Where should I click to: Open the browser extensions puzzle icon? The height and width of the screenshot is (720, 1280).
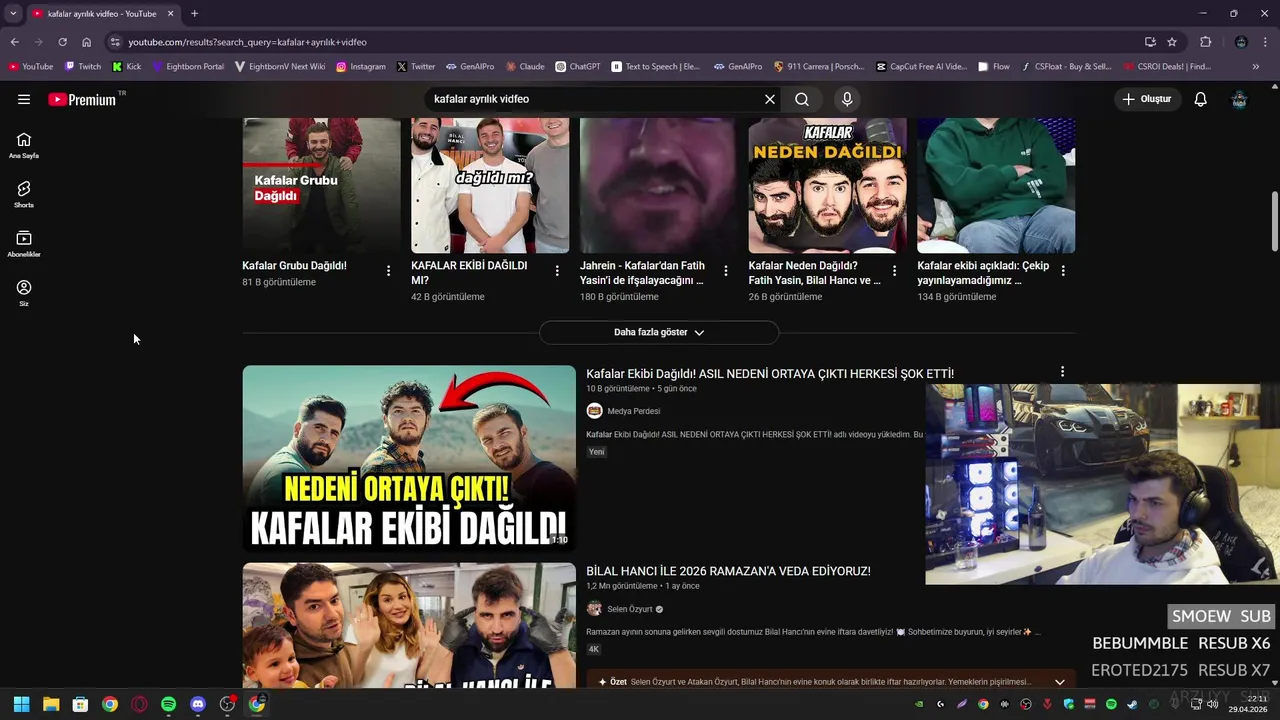tap(1205, 42)
